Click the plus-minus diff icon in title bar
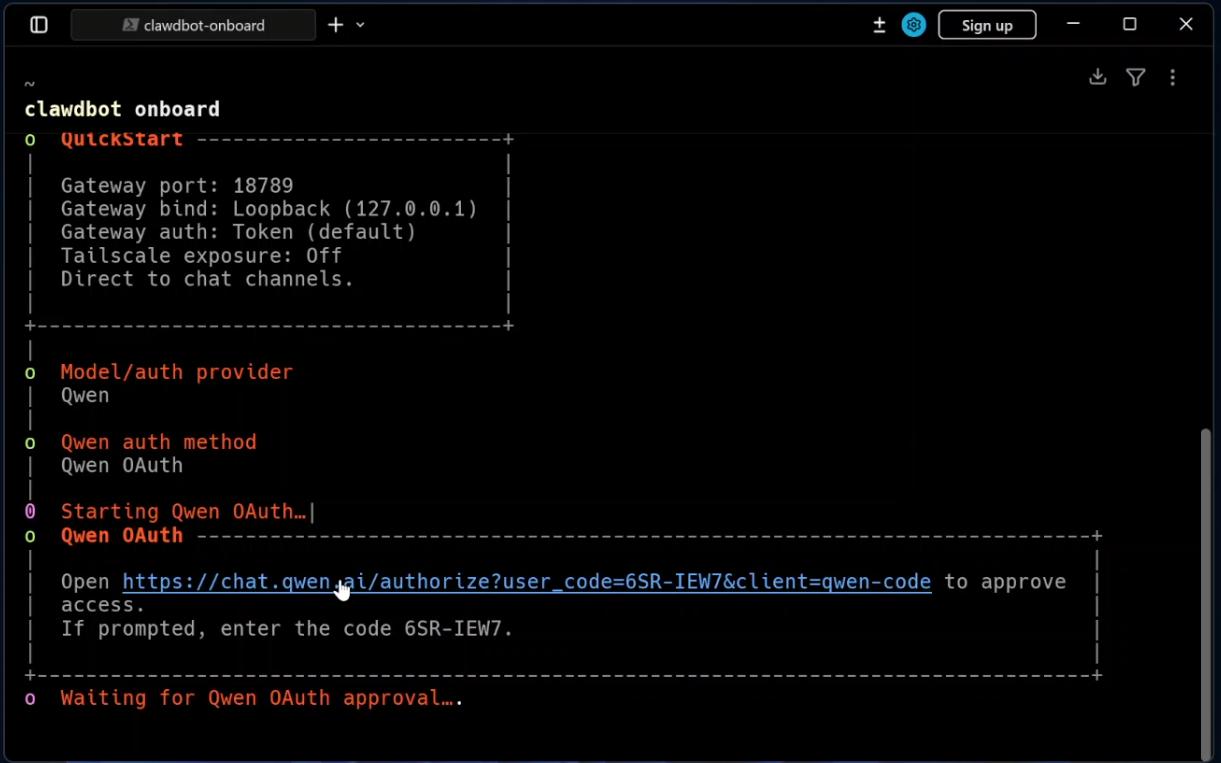Screen dimensions: 1221x763 pyautogui.click(x=879, y=25)
